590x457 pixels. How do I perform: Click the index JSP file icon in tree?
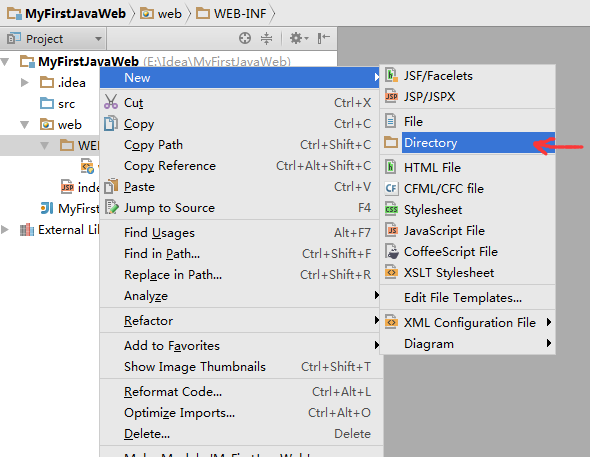click(67, 187)
